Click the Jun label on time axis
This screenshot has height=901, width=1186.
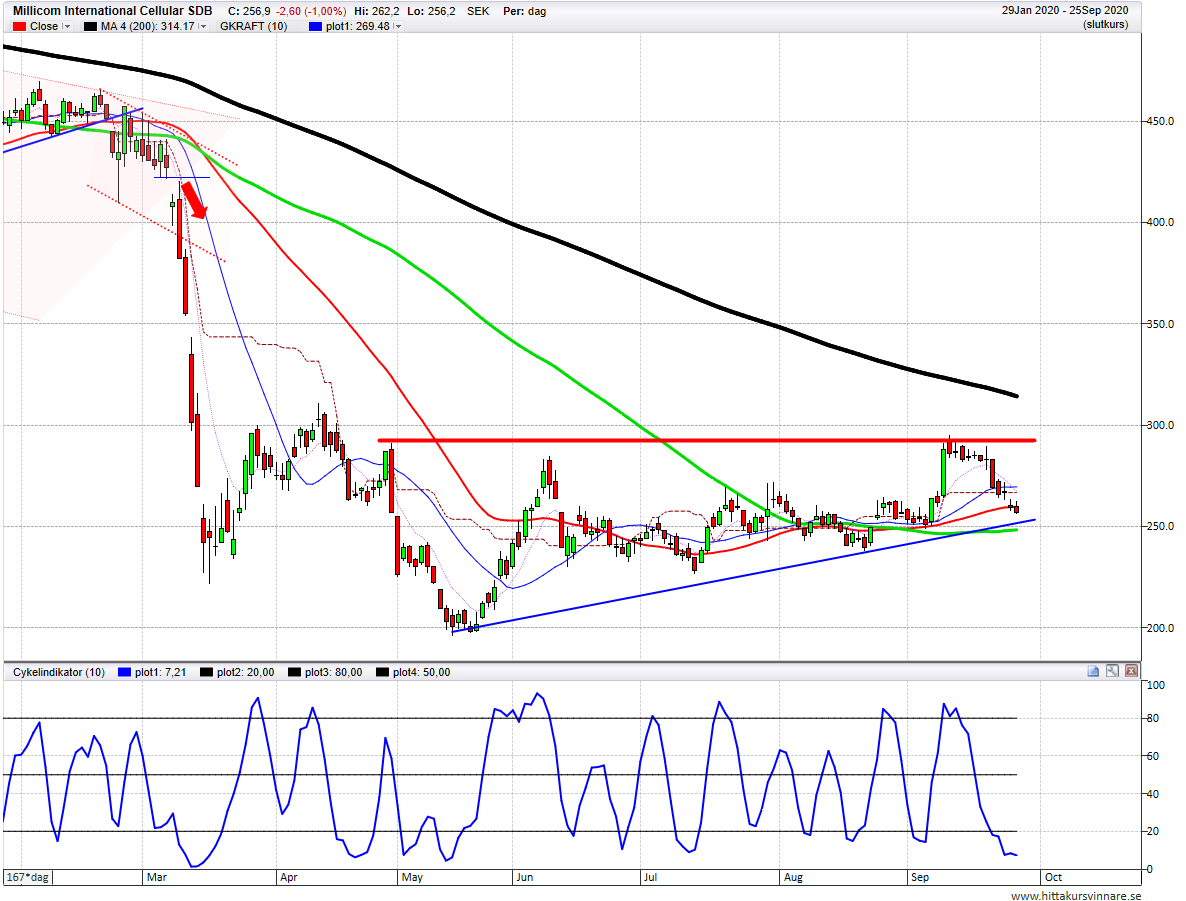524,878
